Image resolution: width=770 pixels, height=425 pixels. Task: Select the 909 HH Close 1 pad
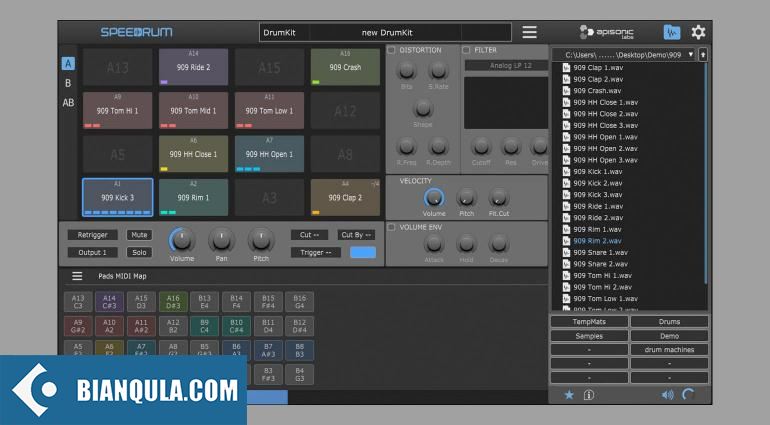point(193,154)
